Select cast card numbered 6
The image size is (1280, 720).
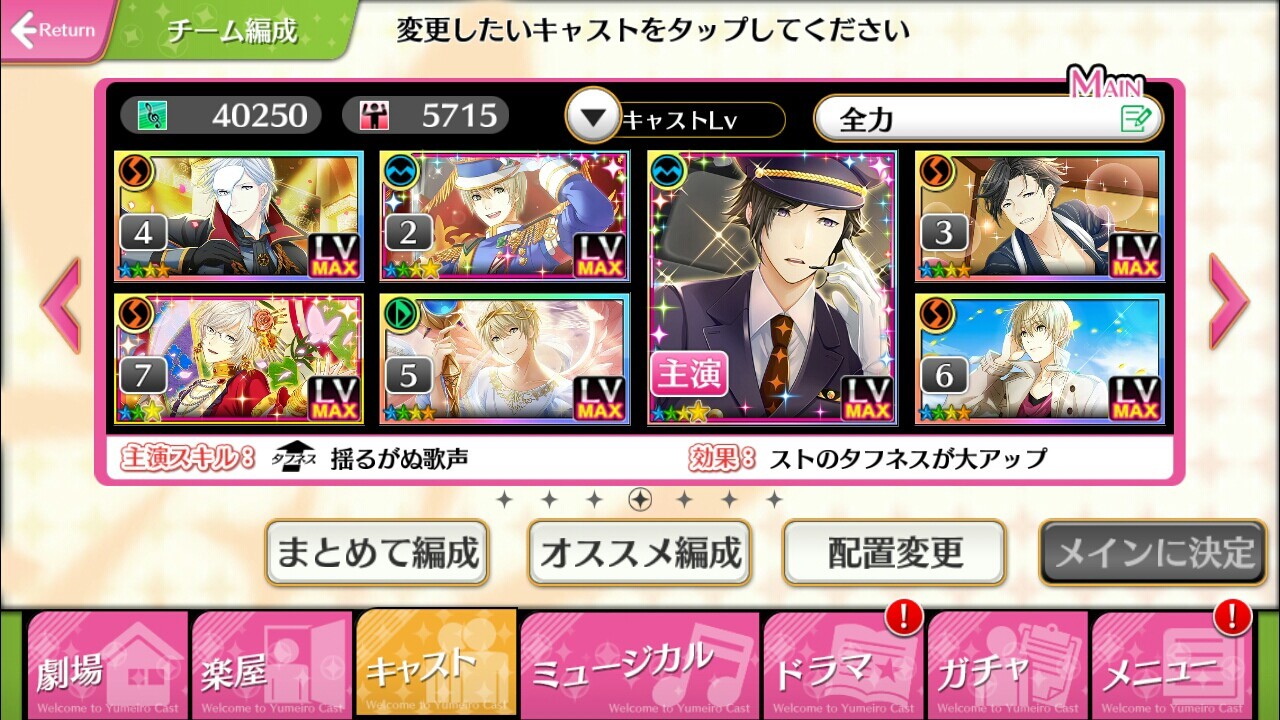click(x=1040, y=359)
